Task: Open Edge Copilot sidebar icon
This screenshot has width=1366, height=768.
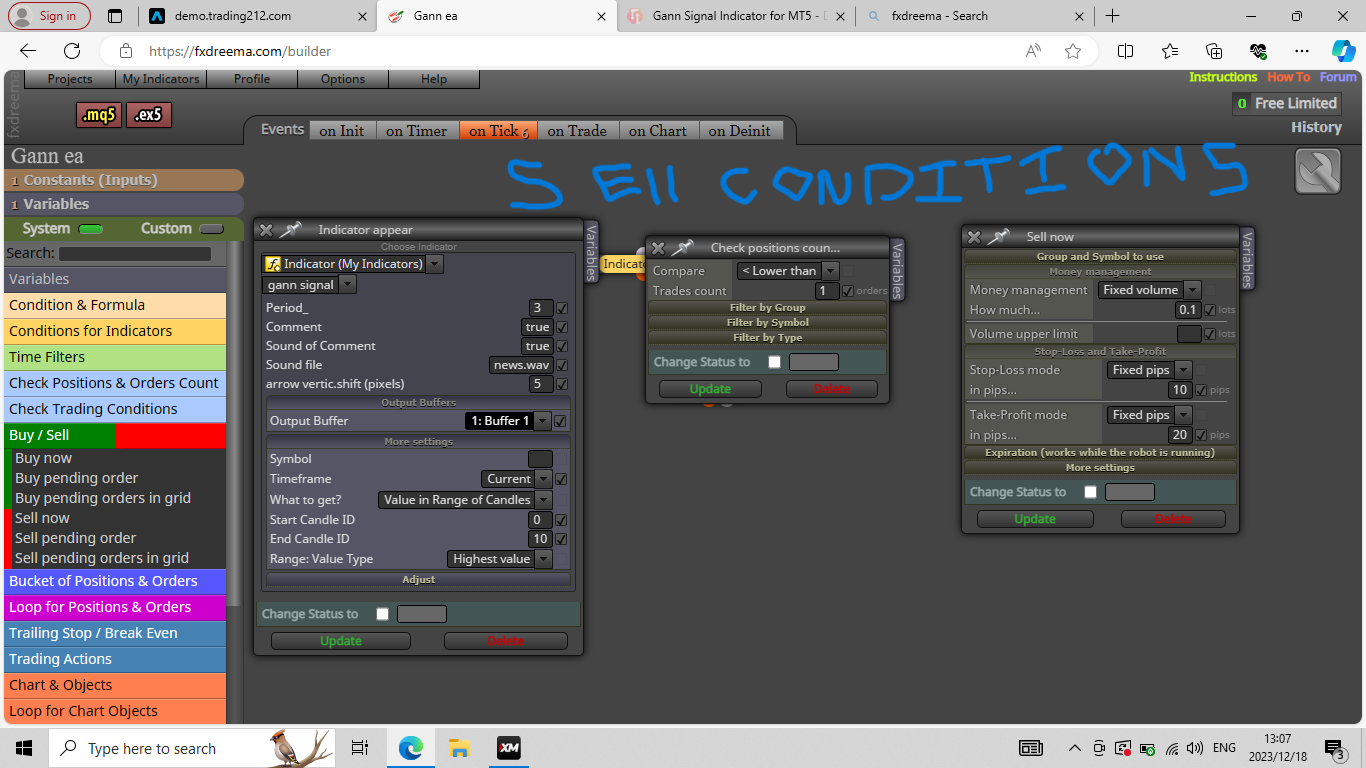Action: coord(1343,51)
